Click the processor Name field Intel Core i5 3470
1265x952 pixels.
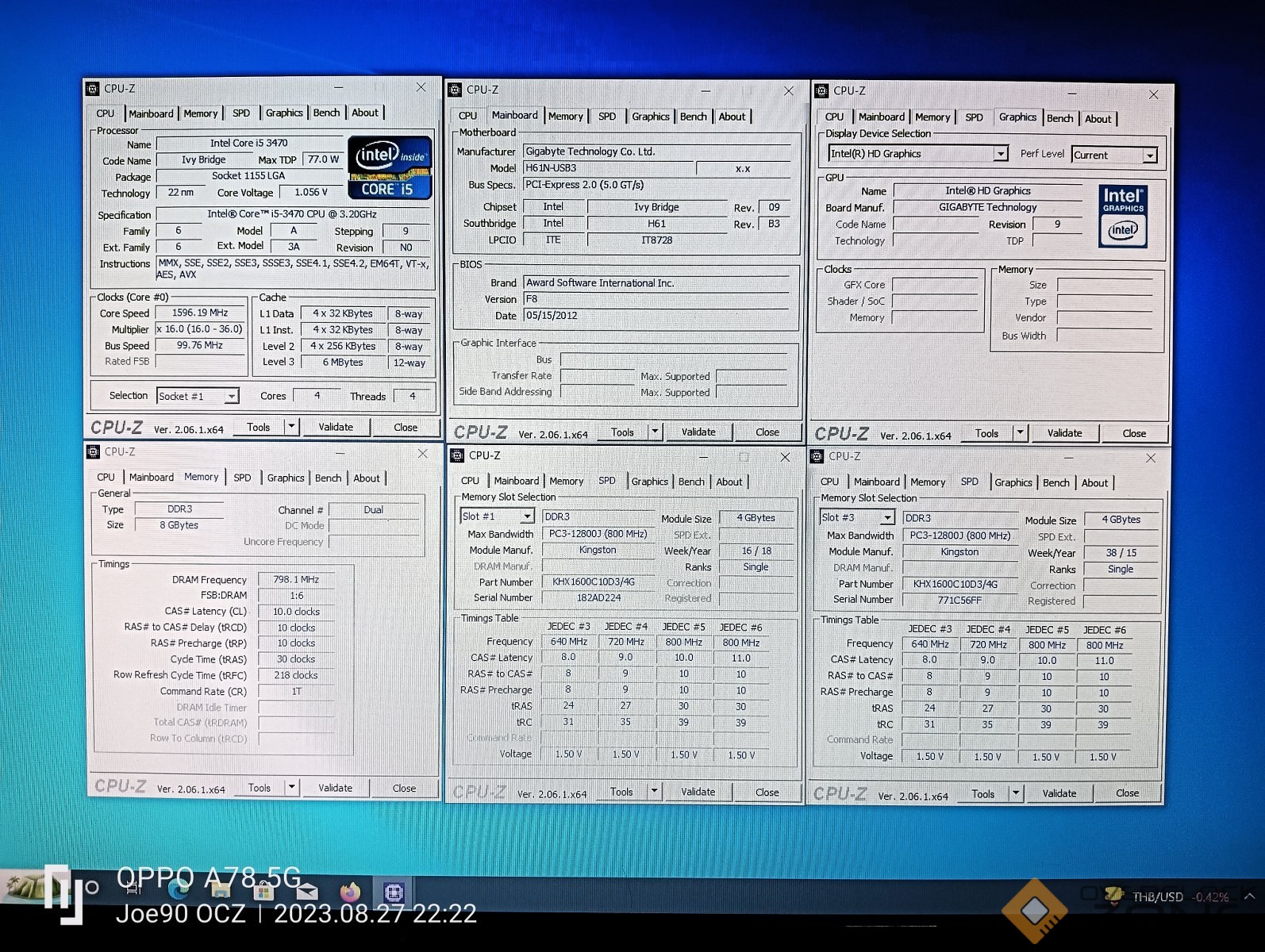click(x=249, y=143)
